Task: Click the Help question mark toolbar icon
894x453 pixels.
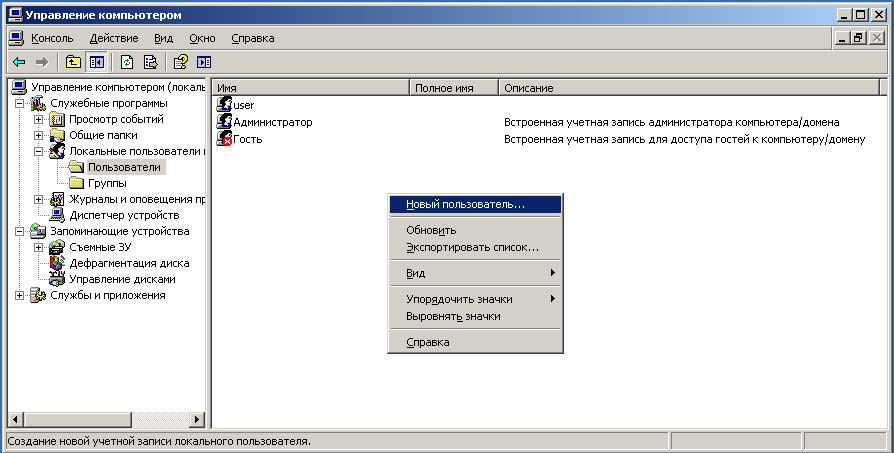Action: coord(181,62)
